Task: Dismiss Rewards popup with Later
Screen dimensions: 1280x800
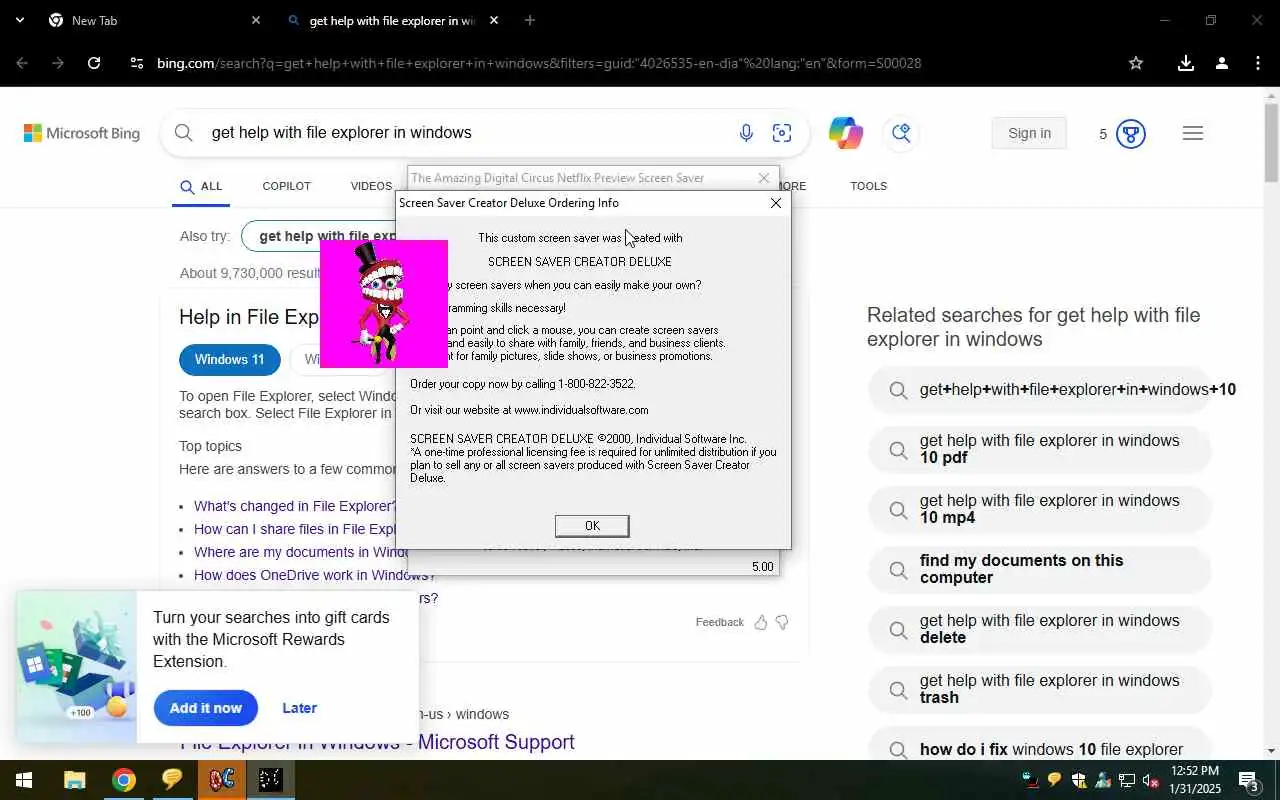Action: tap(299, 708)
